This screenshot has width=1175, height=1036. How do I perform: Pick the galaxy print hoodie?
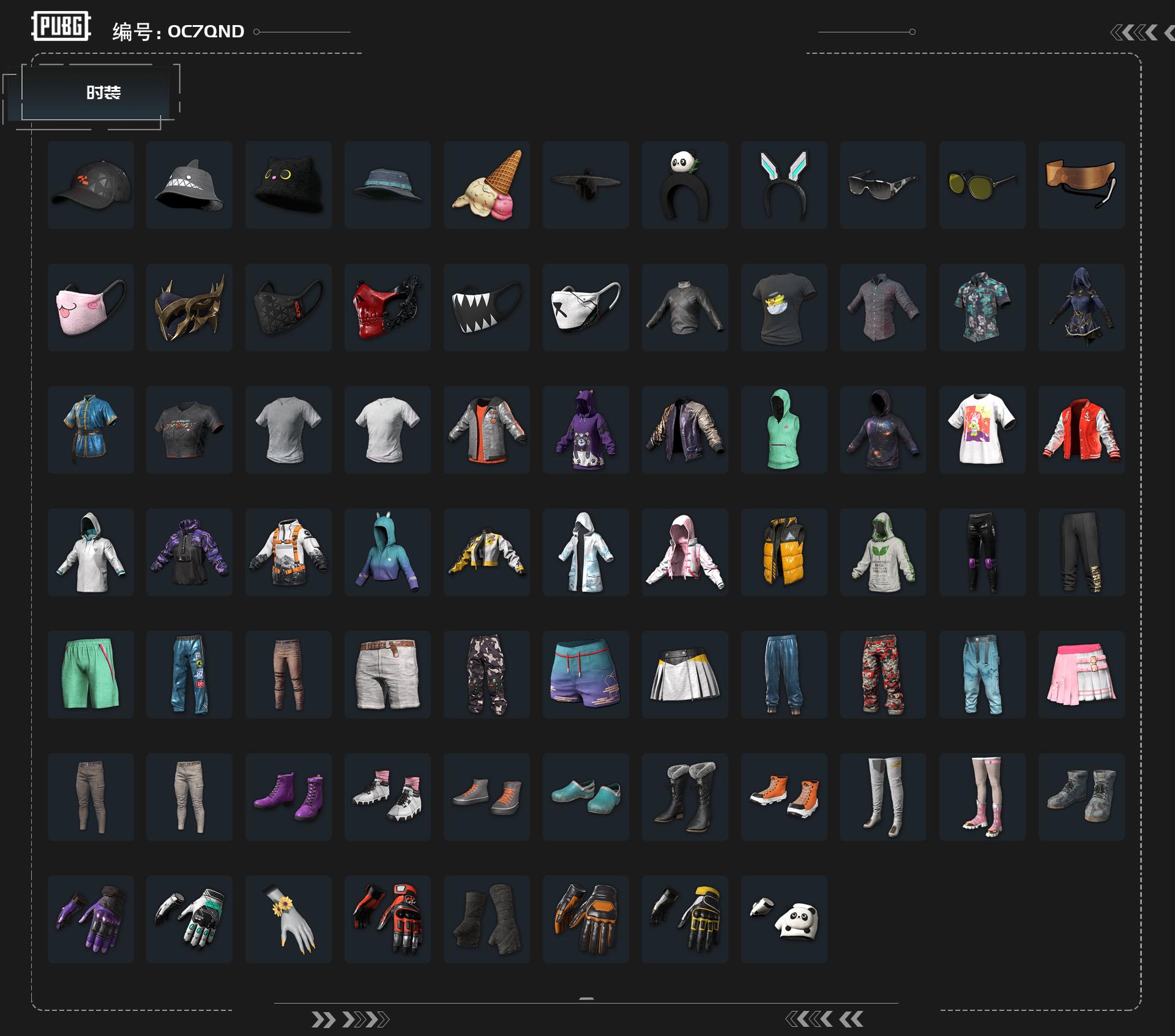point(883,430)
